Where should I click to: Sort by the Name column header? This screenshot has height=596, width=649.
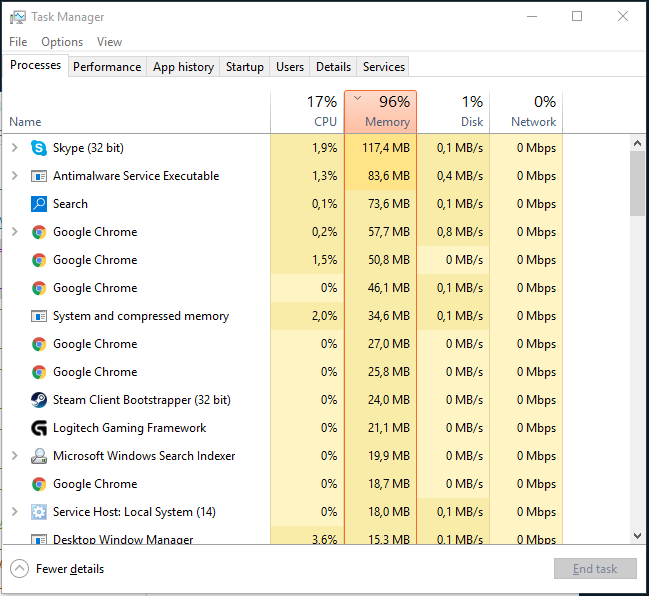point(137,112)
